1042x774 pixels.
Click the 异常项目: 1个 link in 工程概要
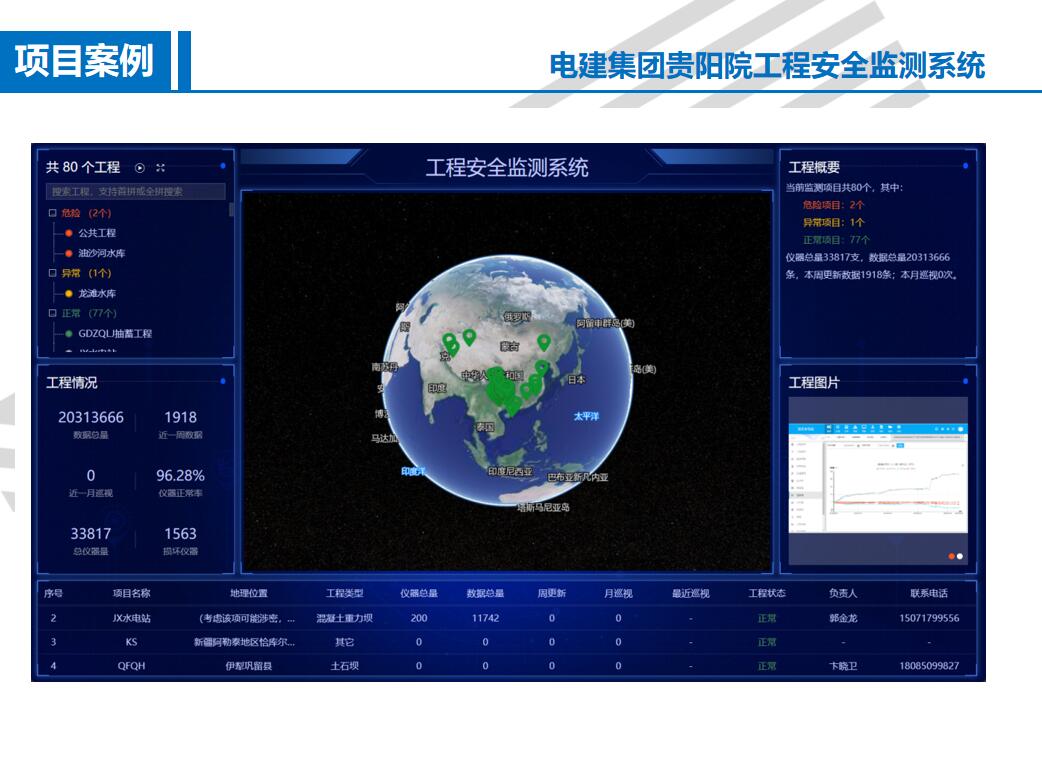pyautogui.click(x=833, y=222)
